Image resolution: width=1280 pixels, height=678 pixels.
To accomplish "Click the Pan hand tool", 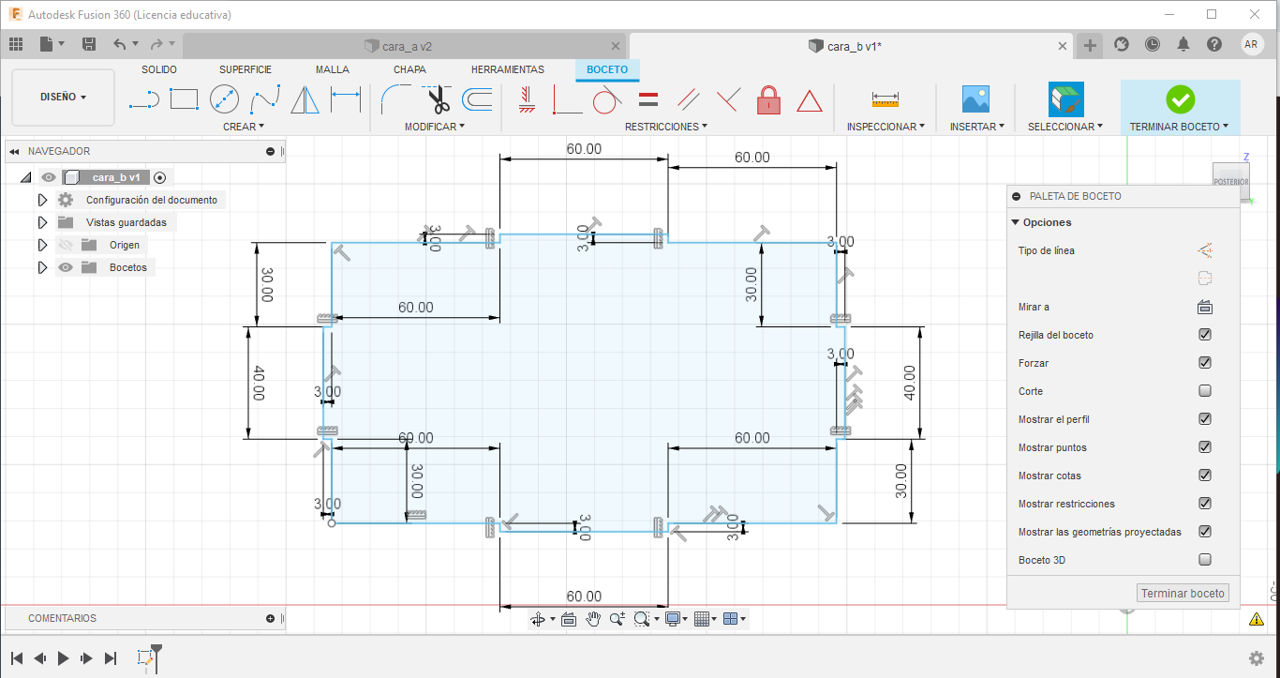I will [593, 619].
